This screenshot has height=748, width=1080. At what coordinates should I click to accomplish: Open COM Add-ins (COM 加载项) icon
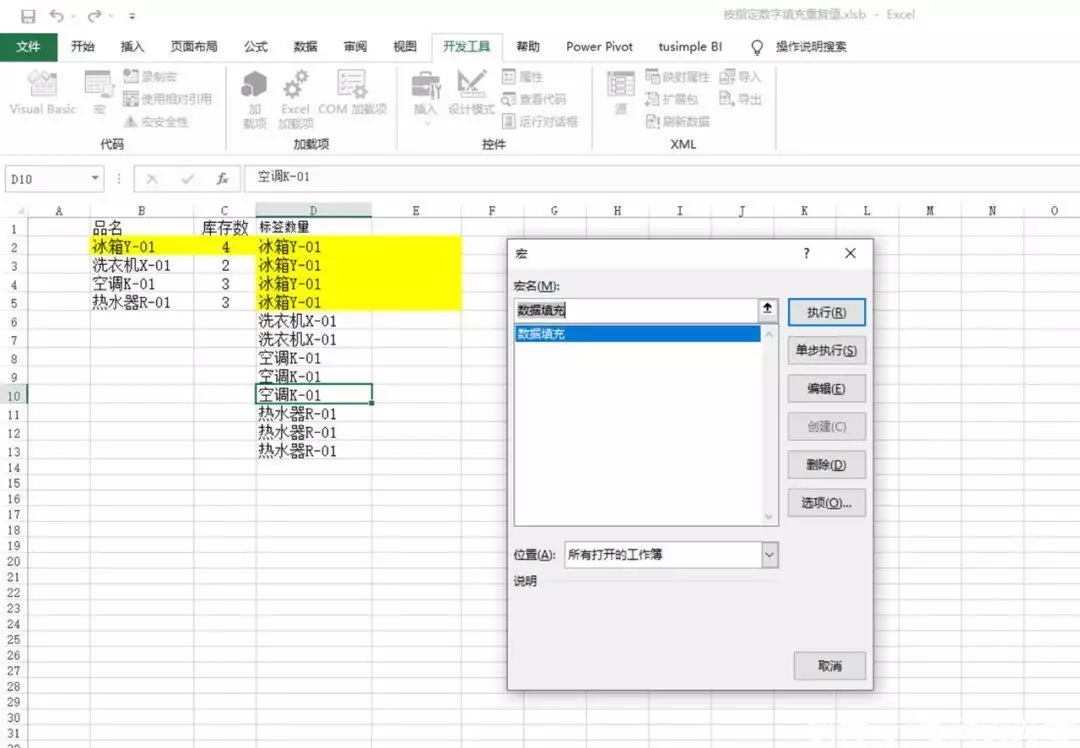click(352, 92)
